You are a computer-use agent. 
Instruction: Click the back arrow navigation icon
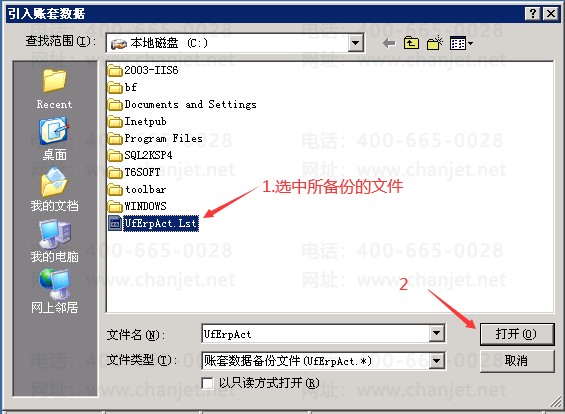click(389, 44)
